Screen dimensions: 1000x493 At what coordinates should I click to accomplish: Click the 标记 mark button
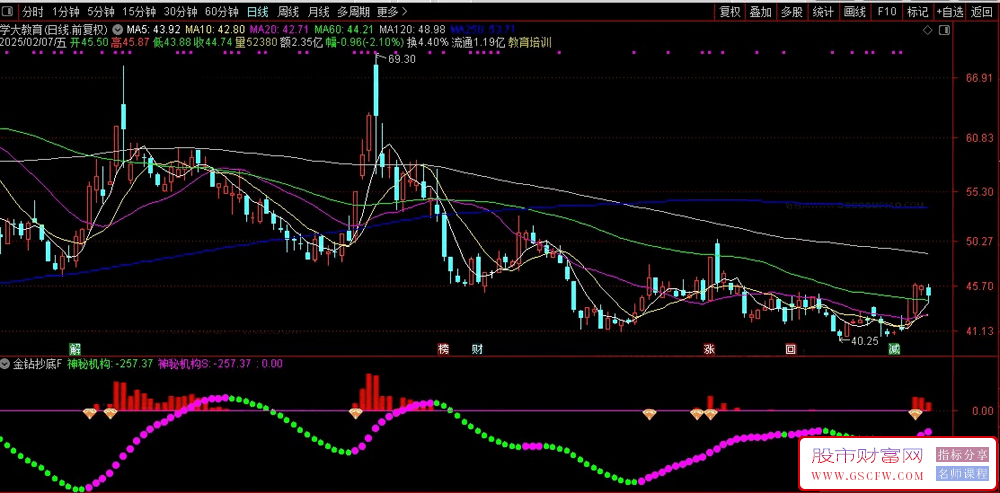[x=918, y=11]
